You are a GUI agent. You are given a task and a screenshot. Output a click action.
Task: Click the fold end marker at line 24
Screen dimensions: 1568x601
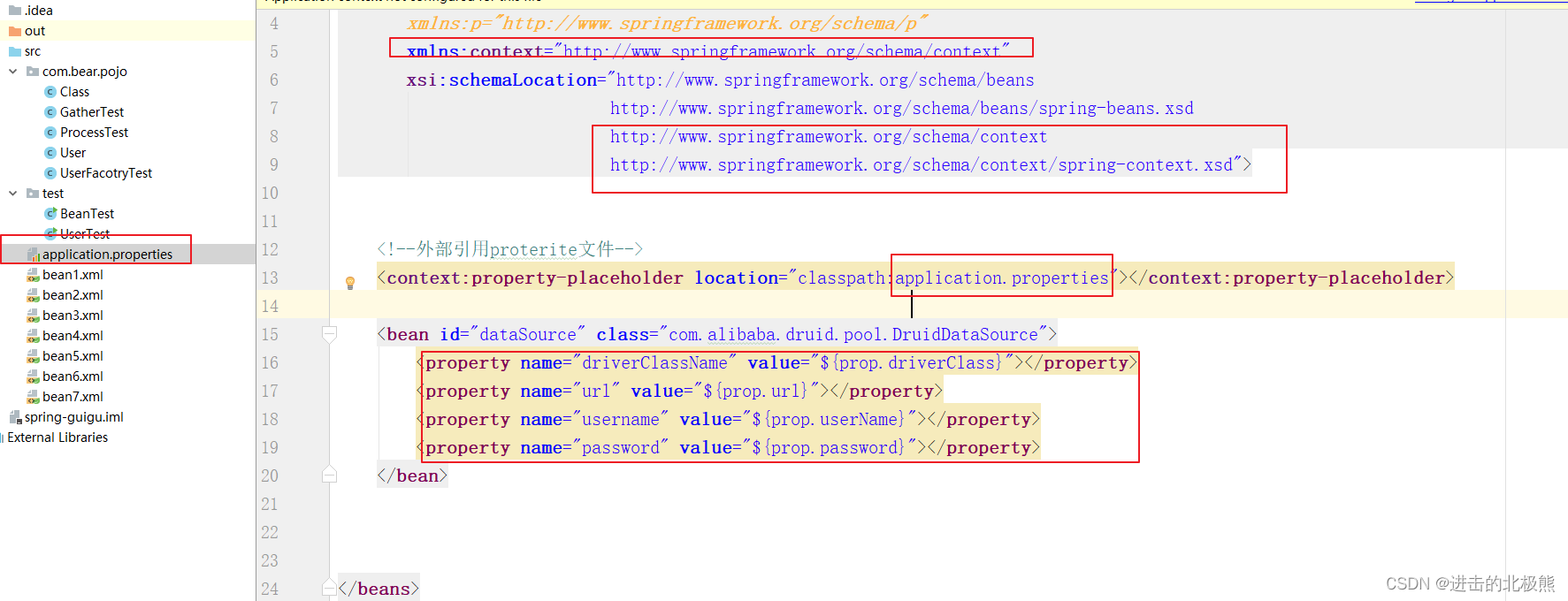[x=329, y=588]
